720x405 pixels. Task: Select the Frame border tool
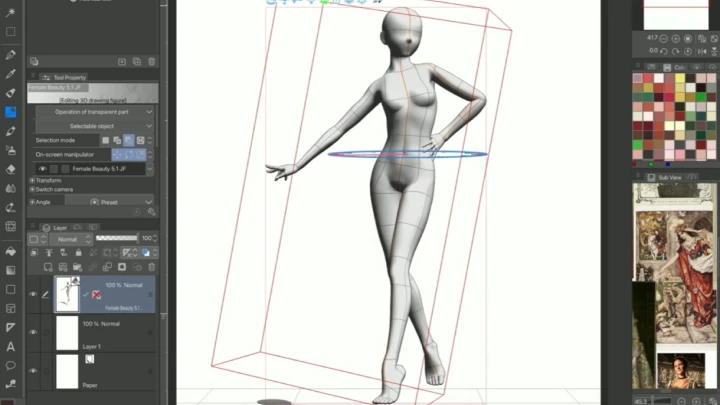pyautogui.click(x=11, y=309)
